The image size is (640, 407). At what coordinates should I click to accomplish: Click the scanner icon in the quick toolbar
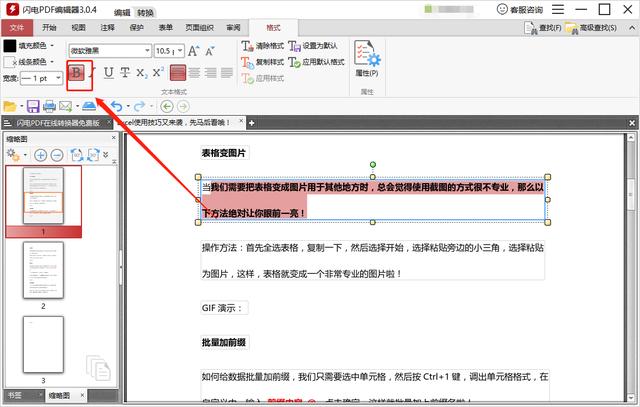coord(89,106)
